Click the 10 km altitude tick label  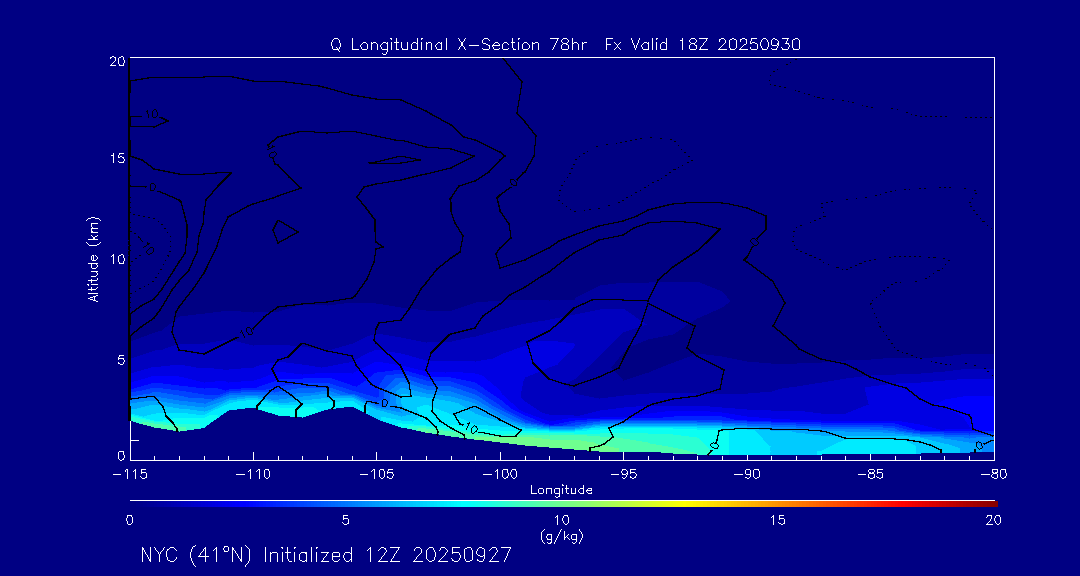pyautogui.click(x=115, y=259)
